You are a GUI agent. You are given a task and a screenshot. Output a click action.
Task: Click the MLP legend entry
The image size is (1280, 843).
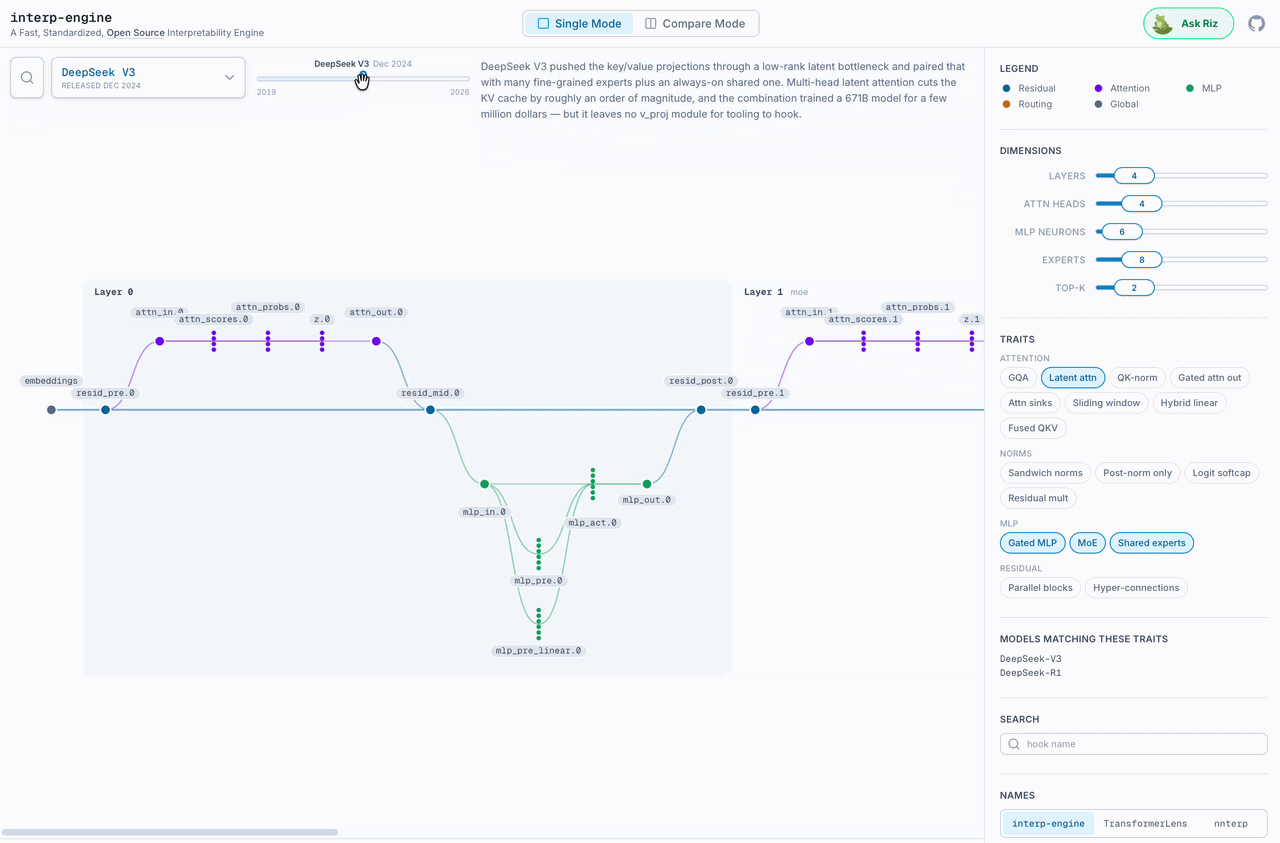coord(1204,88)
